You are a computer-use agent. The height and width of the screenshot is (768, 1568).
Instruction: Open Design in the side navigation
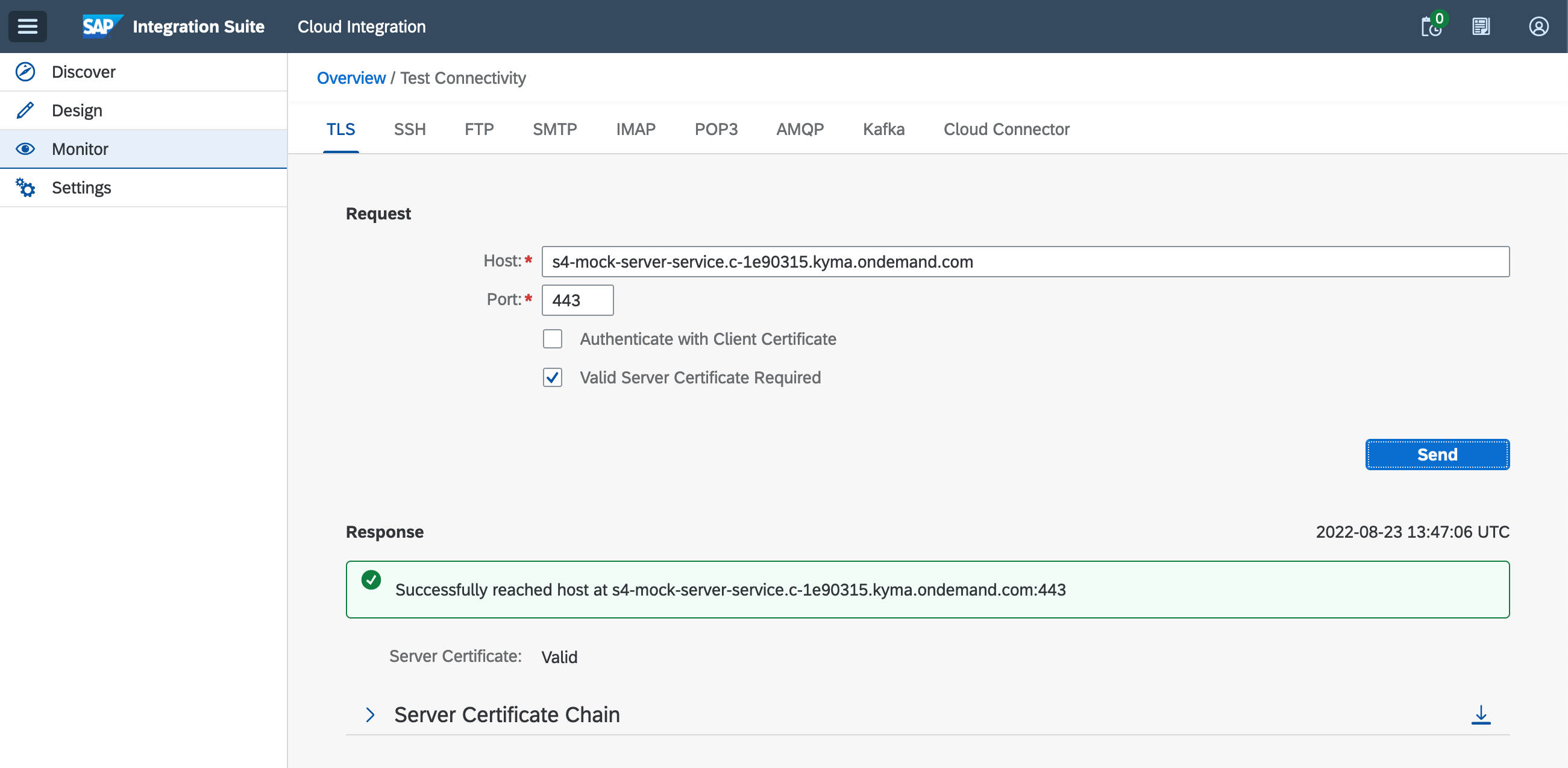click(x=143, y=110)
